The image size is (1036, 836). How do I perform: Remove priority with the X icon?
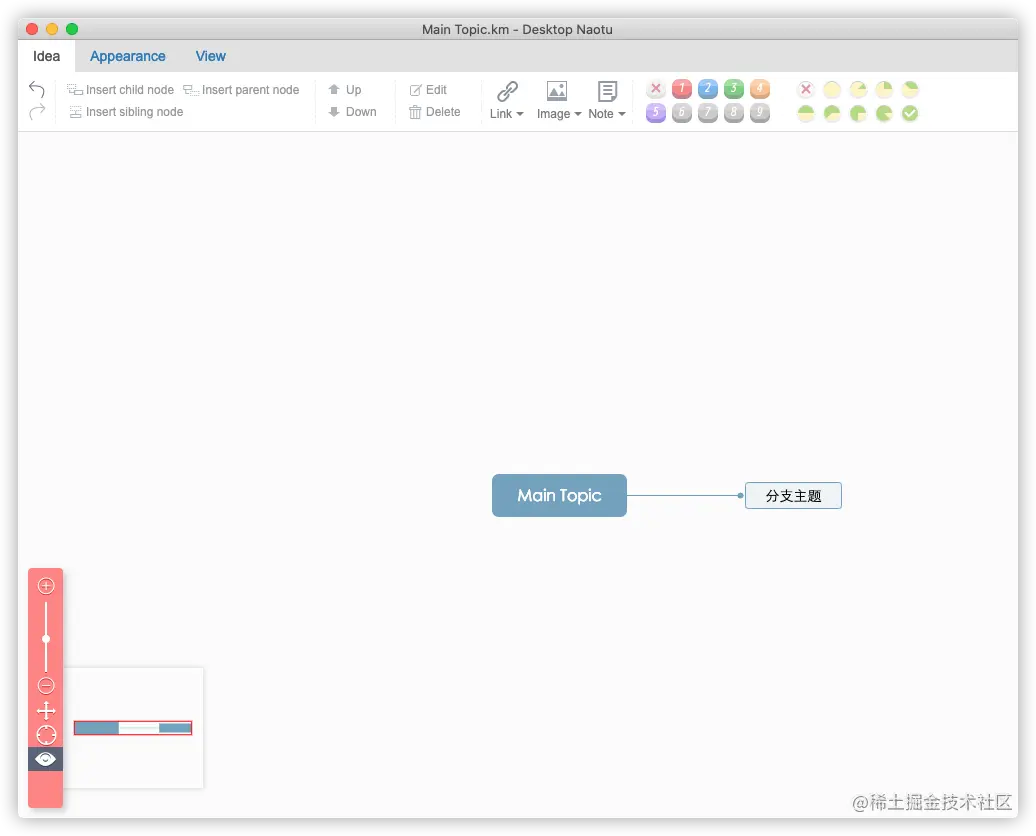pos(655,89)
